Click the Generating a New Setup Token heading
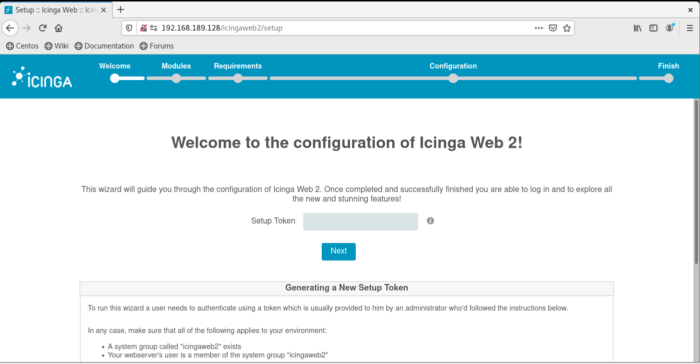Image resolution: width=700 pixels, height=364 pixels. (346, 288)
